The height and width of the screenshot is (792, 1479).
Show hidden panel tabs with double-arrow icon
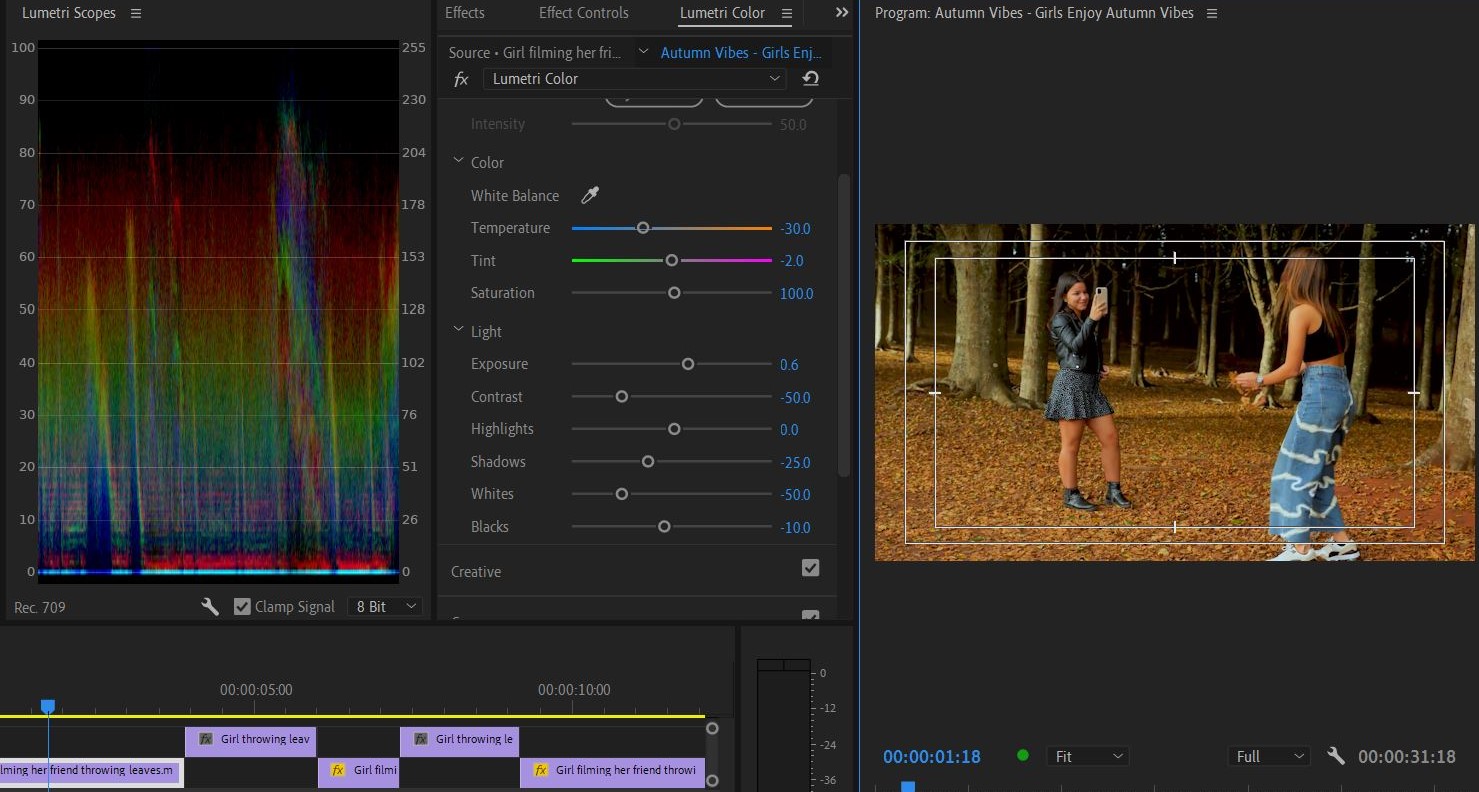(842, 12)
